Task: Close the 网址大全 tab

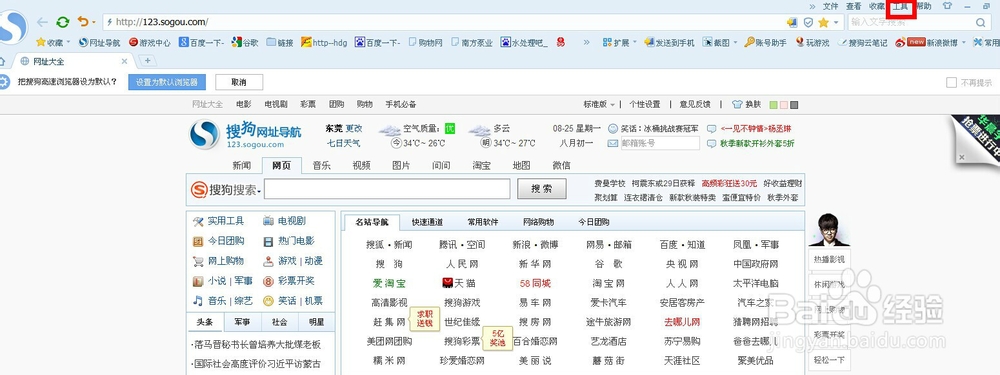Action: click(125, 61)
